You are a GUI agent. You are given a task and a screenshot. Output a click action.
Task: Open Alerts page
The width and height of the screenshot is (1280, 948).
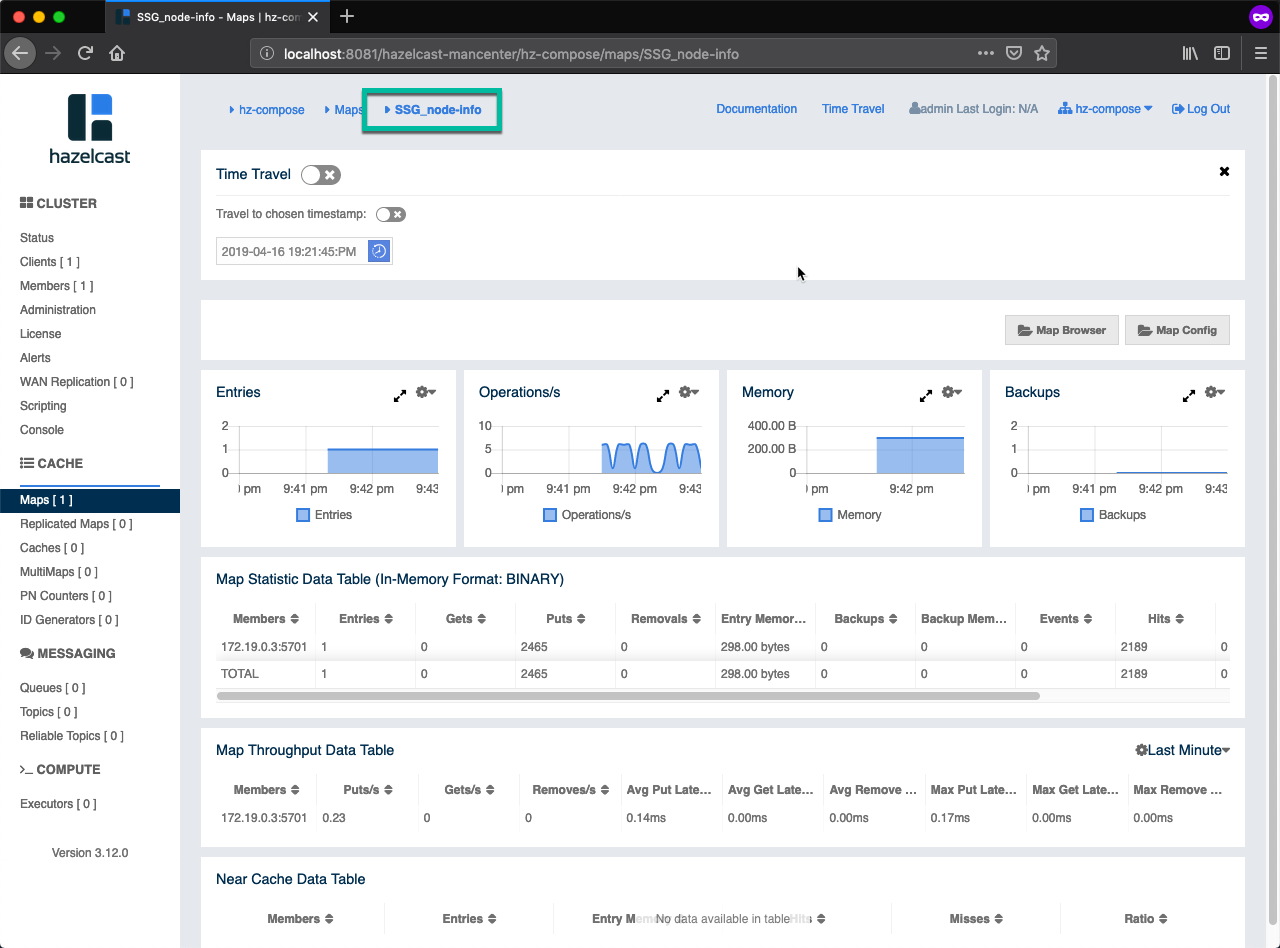[35, 358]
